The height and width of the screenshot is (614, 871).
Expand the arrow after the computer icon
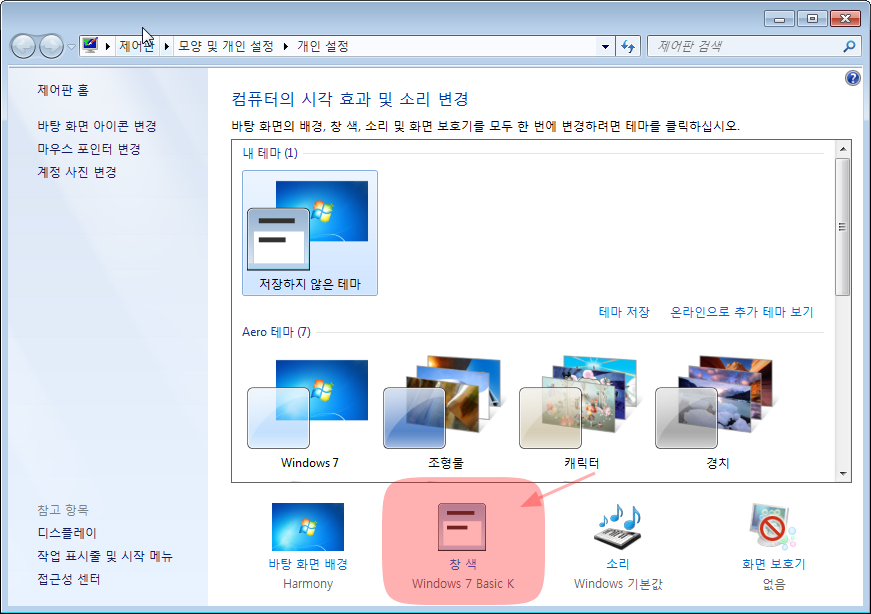(107, 46)
